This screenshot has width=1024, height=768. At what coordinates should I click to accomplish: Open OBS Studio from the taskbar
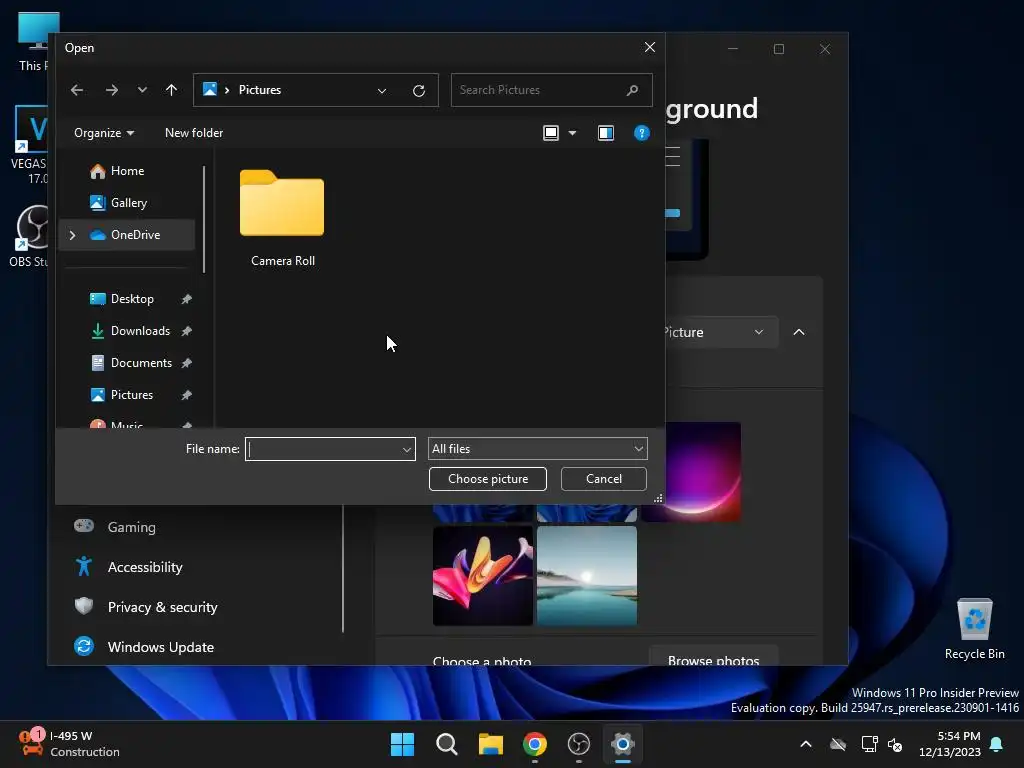(x=579, y=744)
